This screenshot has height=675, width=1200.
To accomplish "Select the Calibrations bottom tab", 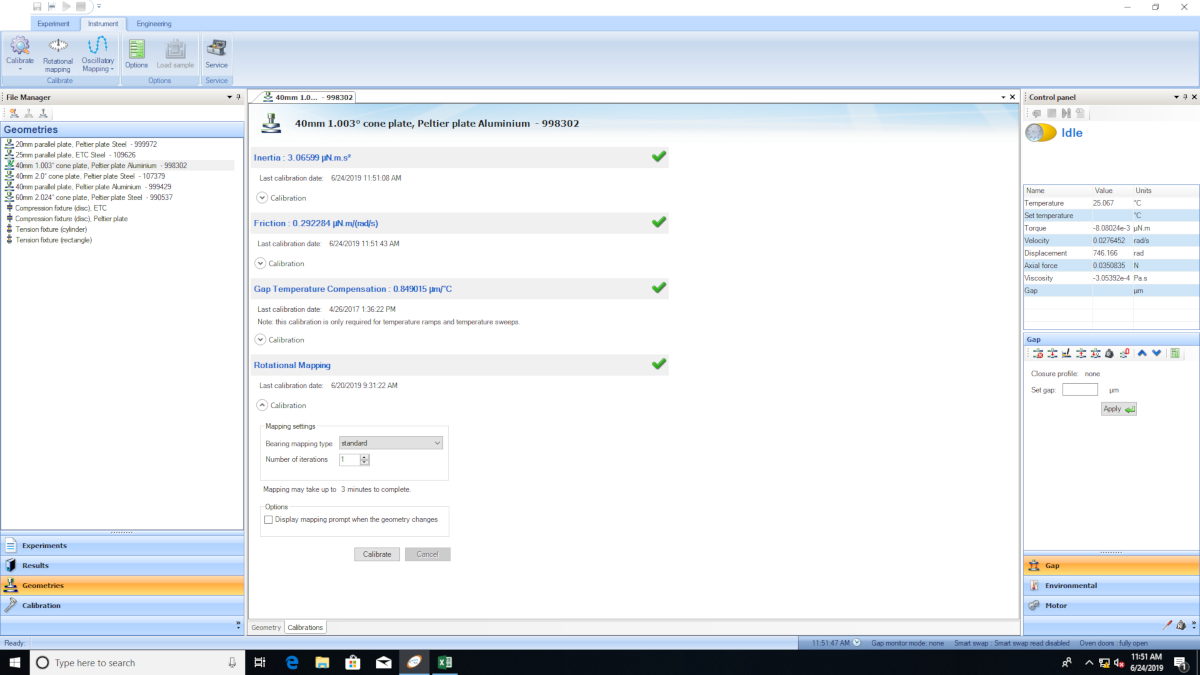I will tap(305, 628).
